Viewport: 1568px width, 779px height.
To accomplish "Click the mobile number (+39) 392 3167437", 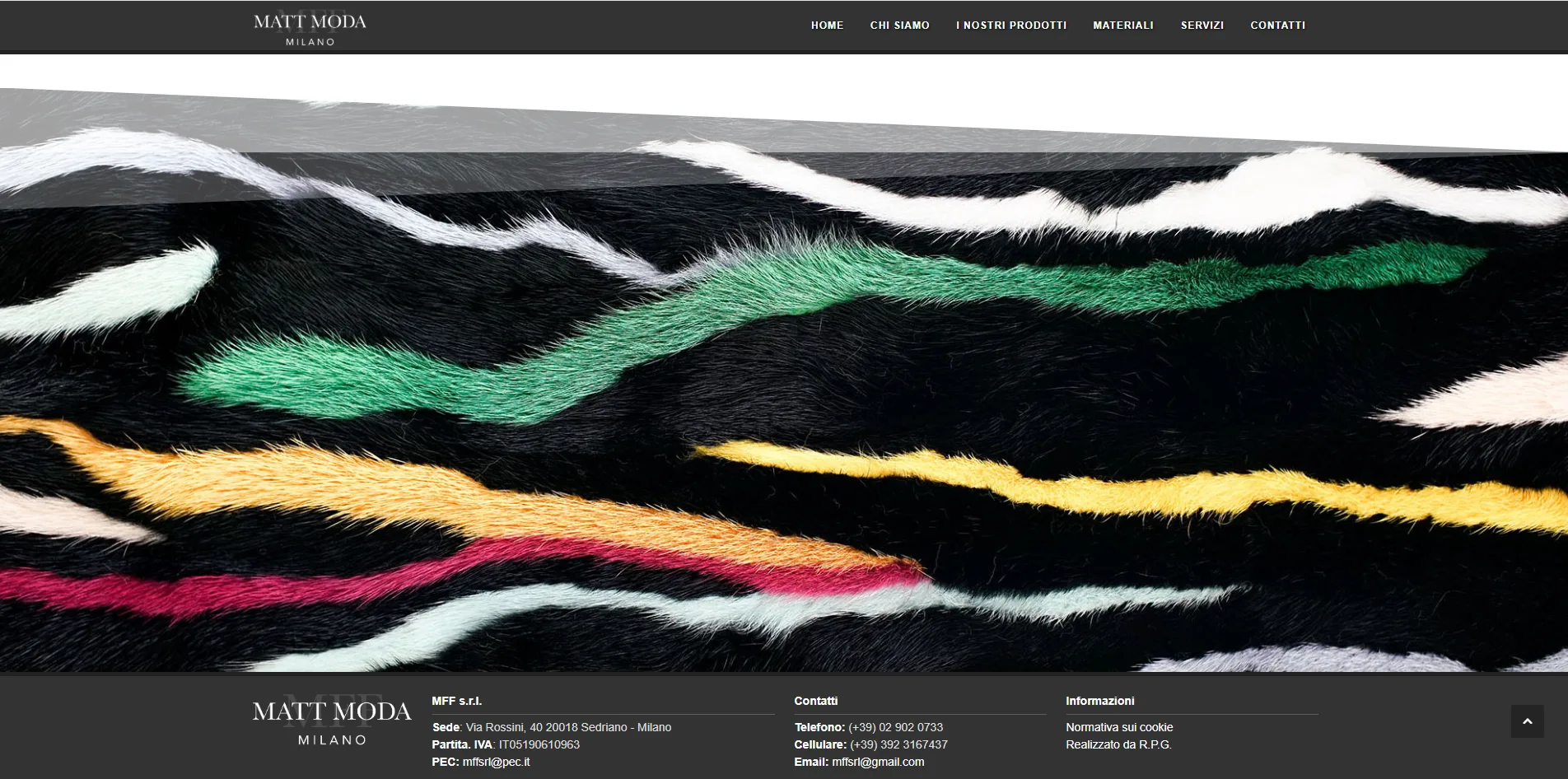I will pyautogui.click(x=898, y=744).
